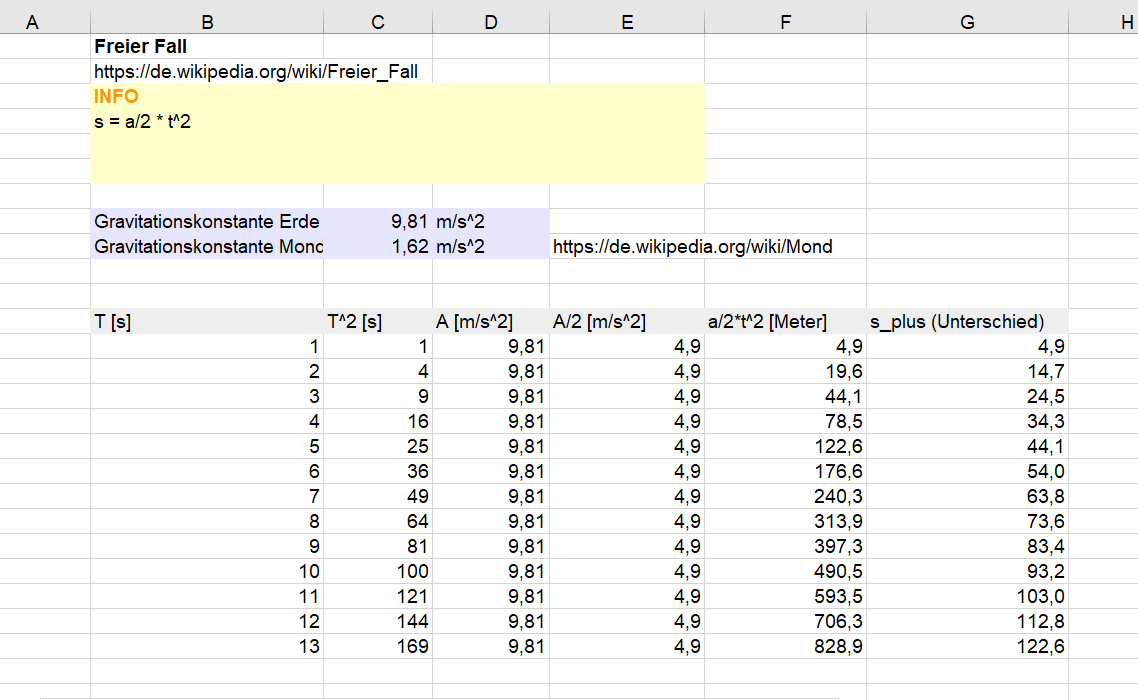Select T value 13 cell
Image resolution: width=1138 pixels, height=700 pixels.
point(207,646)
